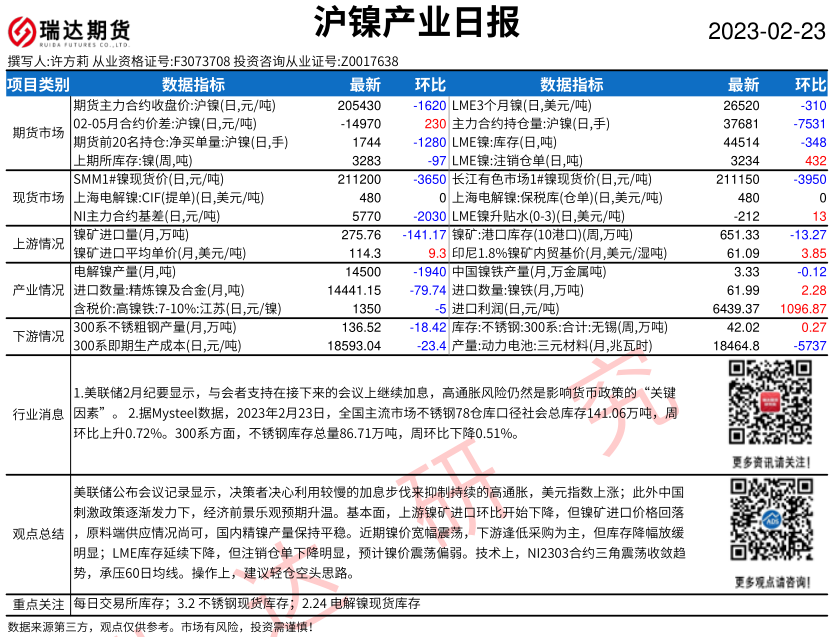Click the 进口利润 indicator label

click(490, 308)
